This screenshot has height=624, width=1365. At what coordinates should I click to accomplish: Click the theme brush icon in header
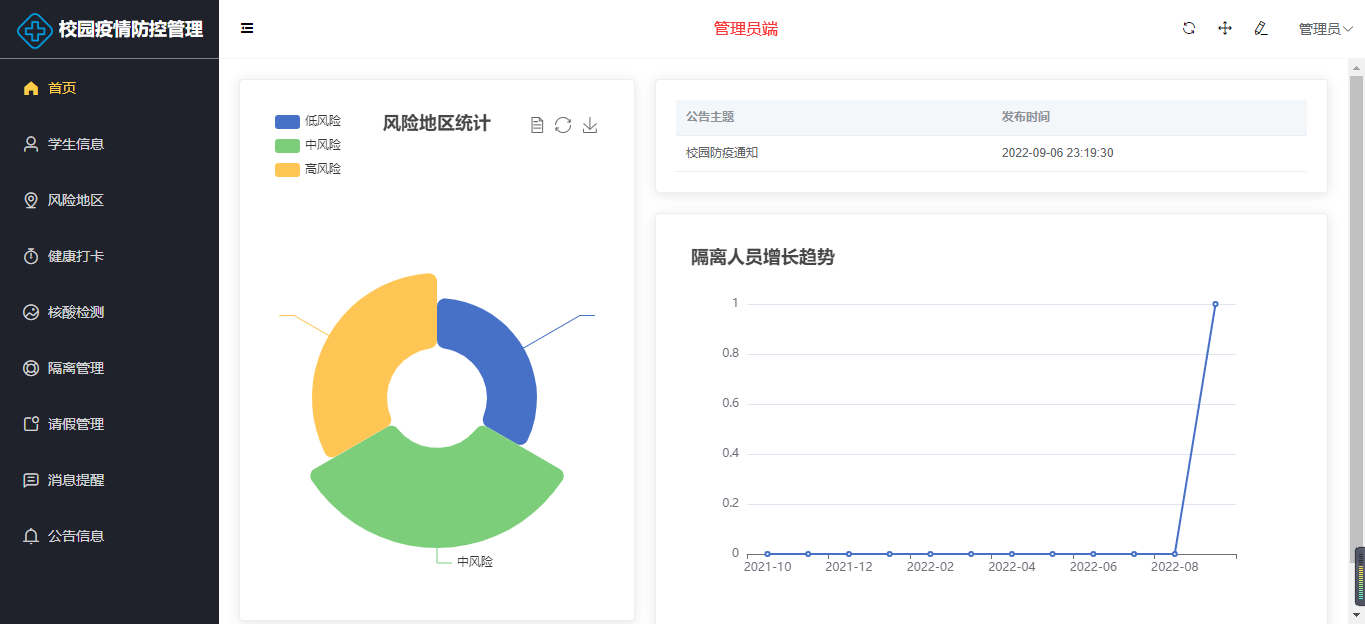[1261, 28]
